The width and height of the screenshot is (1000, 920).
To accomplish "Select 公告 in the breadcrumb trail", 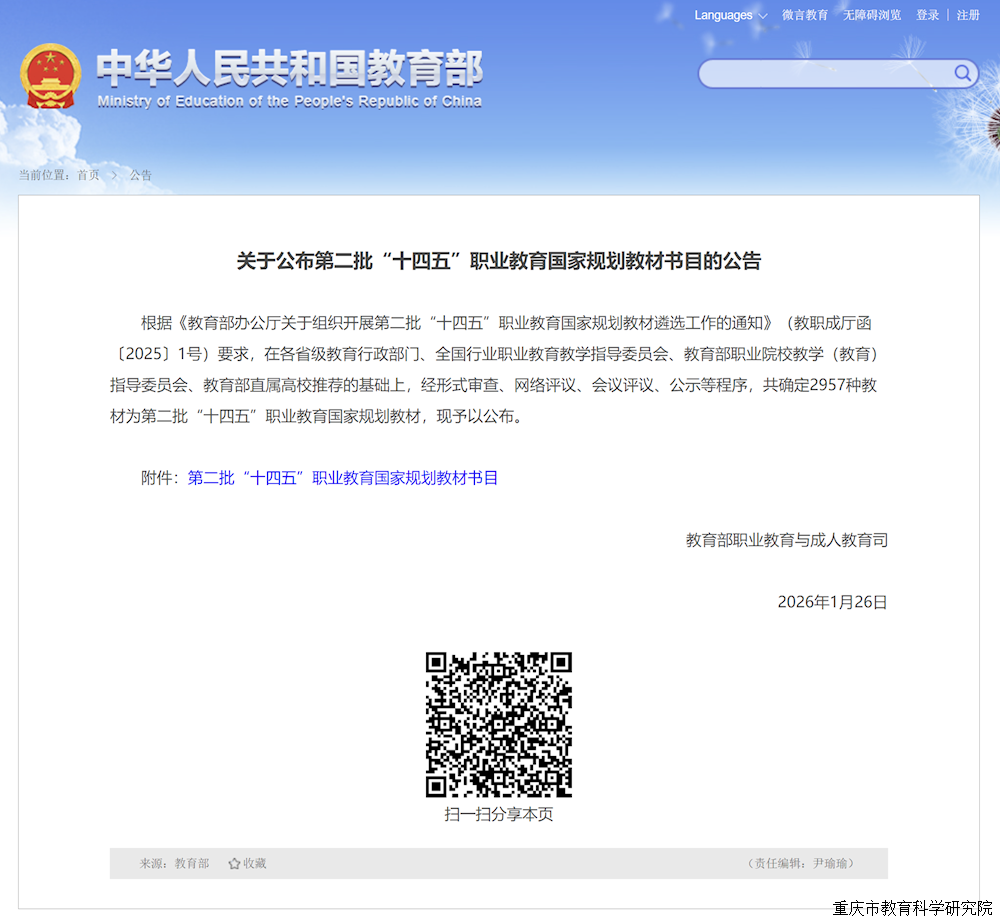I will pos(139,175).
